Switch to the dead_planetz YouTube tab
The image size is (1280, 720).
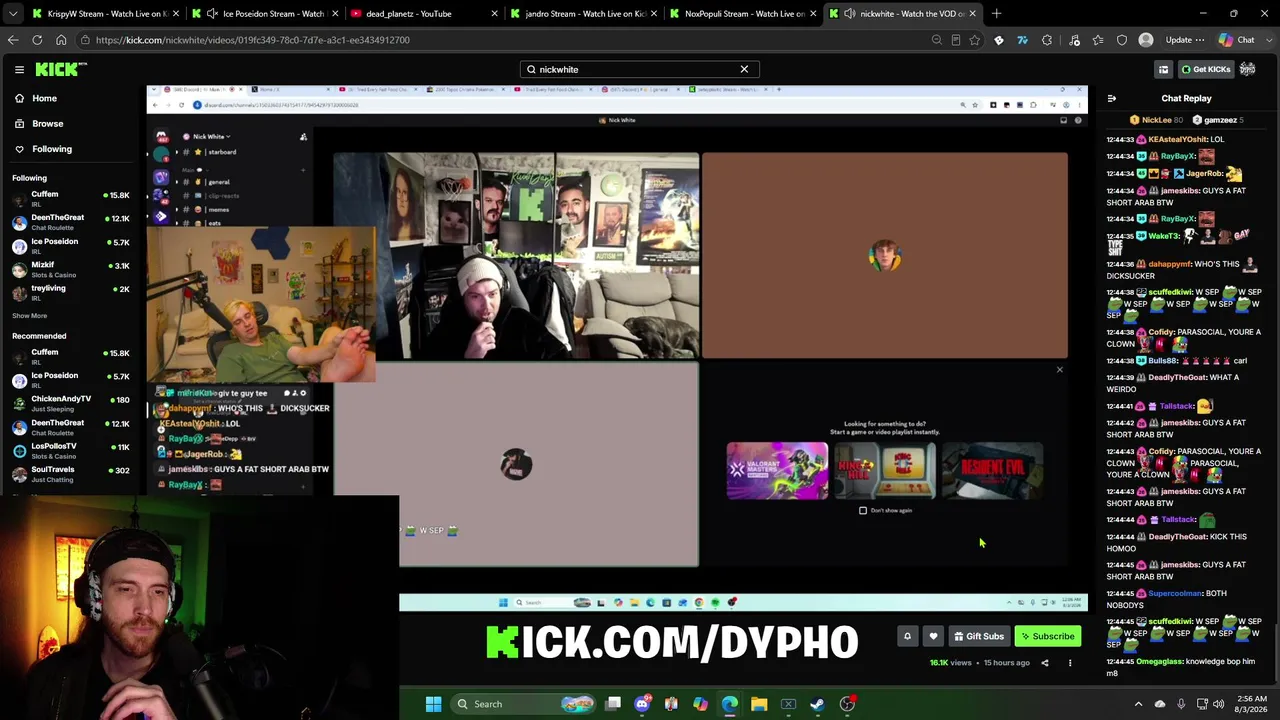(x=425, y=14)
